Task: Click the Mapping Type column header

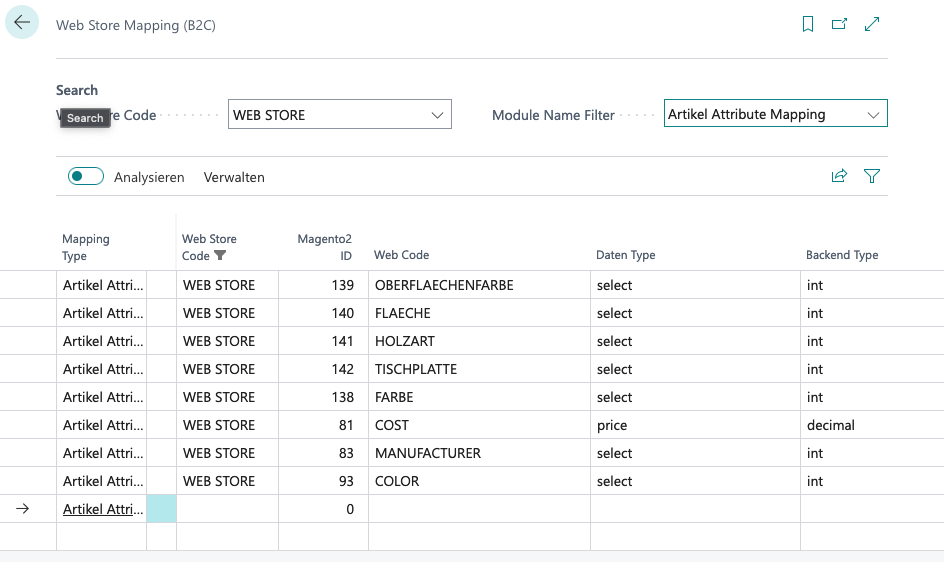Action: pos(86,247)
